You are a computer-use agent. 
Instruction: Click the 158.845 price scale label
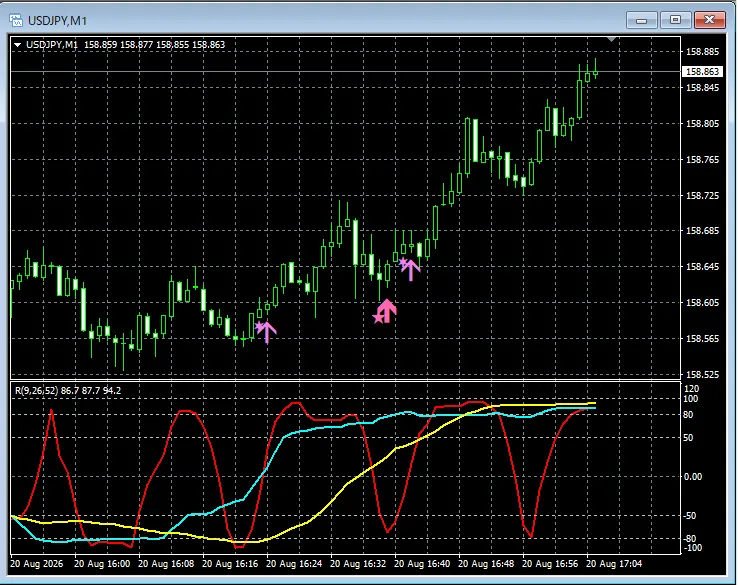(702, 88)
